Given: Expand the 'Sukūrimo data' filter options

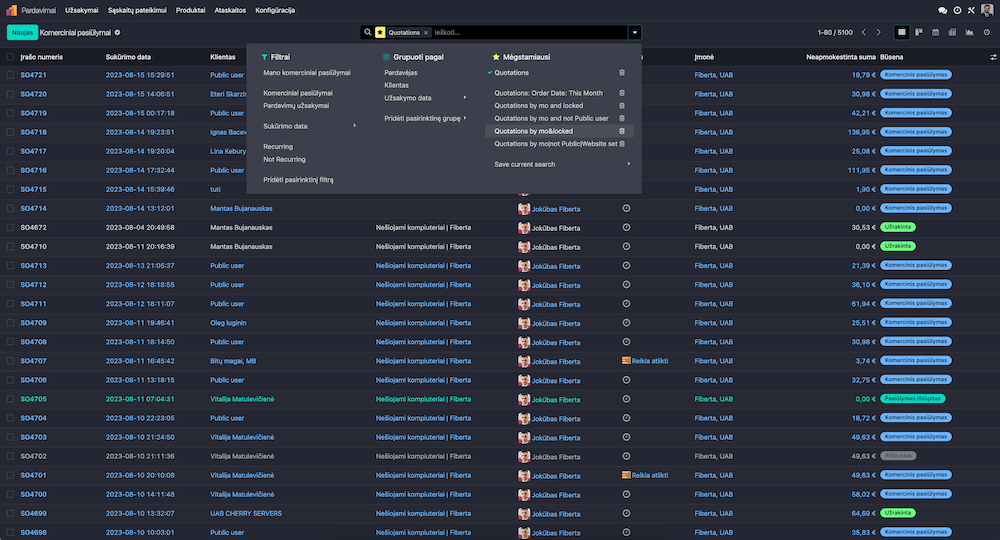Looking at the screenshot, I should pyautogui.click(x=310, y=126).
